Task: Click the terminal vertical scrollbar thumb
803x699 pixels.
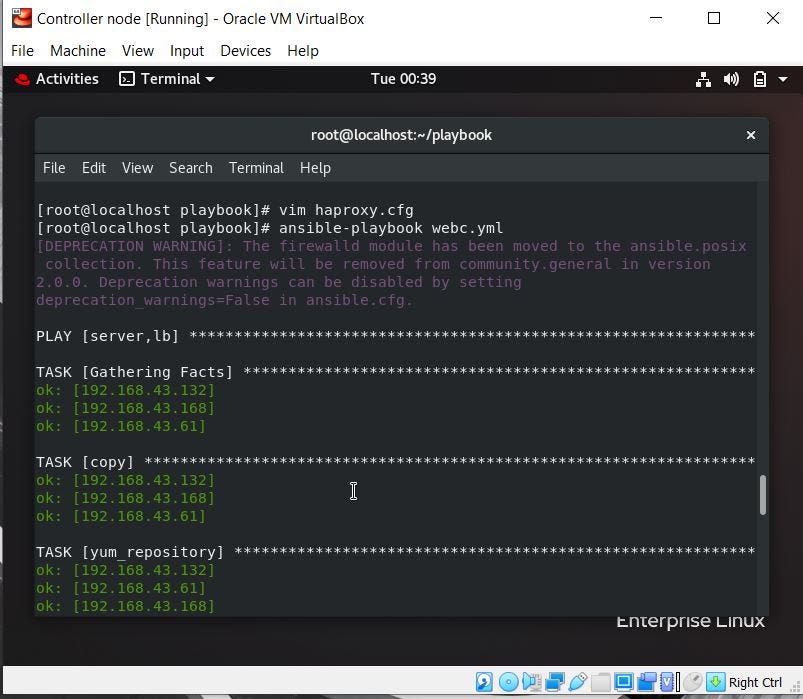Action: (763, 494)
